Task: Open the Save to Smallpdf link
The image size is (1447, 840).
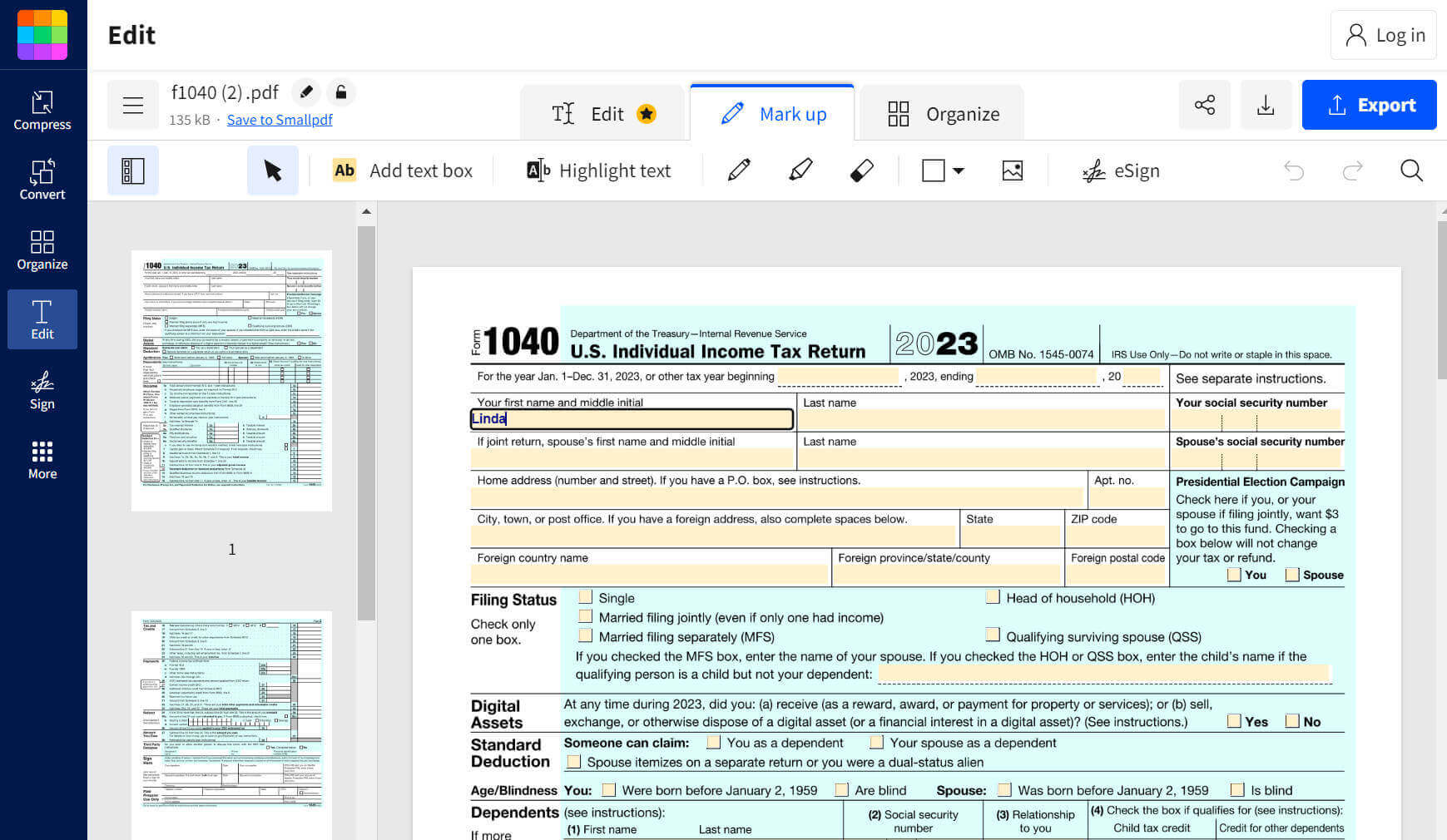Action: click(x=280, y=119)
